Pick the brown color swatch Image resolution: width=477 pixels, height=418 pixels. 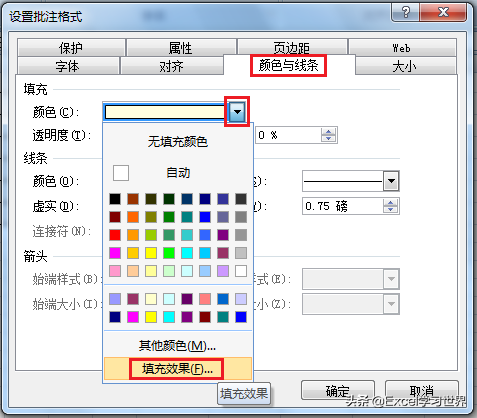coord(133,199)
